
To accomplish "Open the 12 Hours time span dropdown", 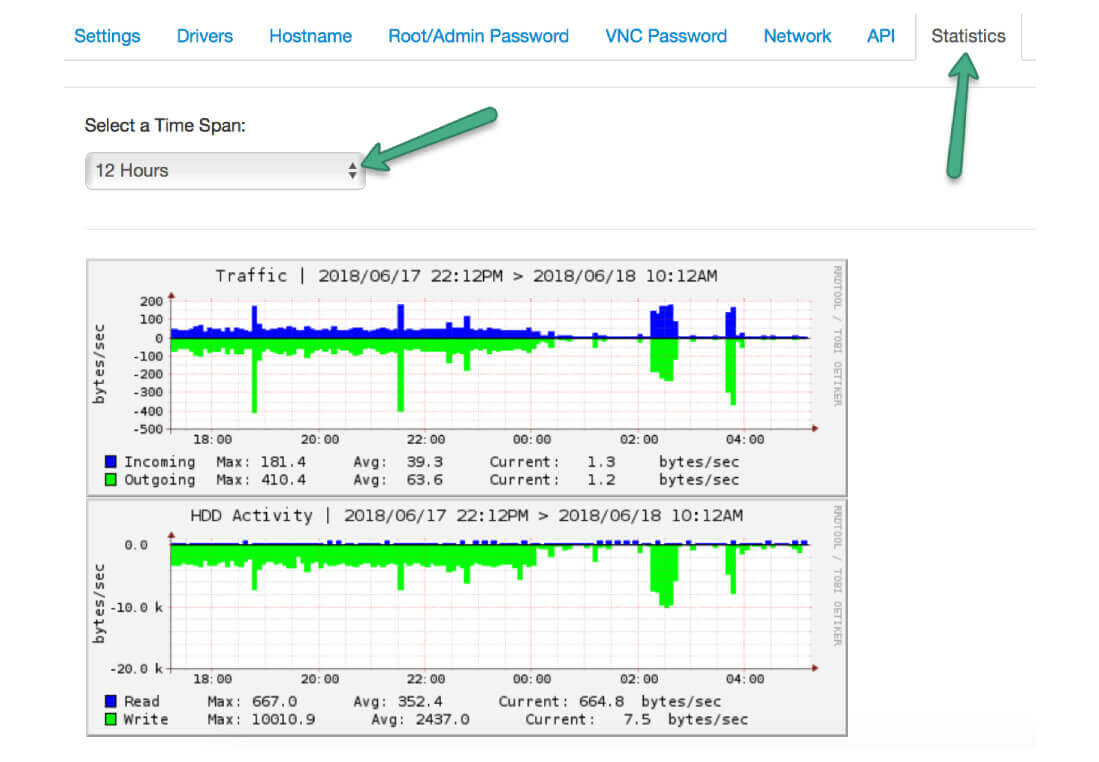I will pyautogui.click(x=225, y=170).
